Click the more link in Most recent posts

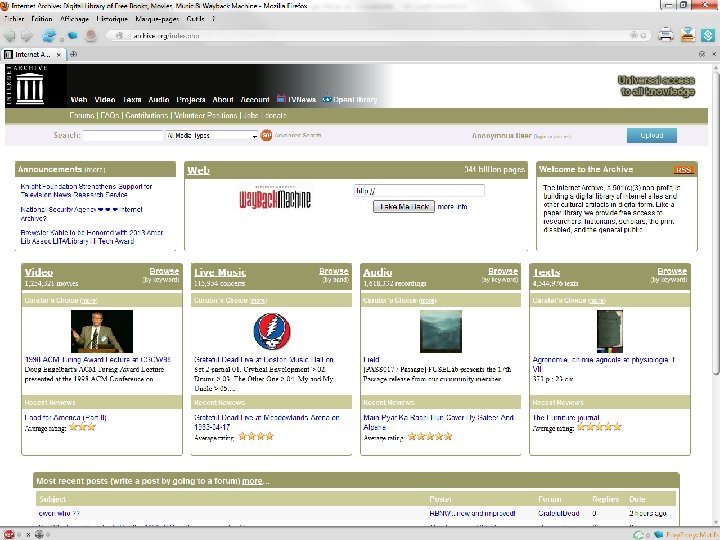tap(253, 481)
